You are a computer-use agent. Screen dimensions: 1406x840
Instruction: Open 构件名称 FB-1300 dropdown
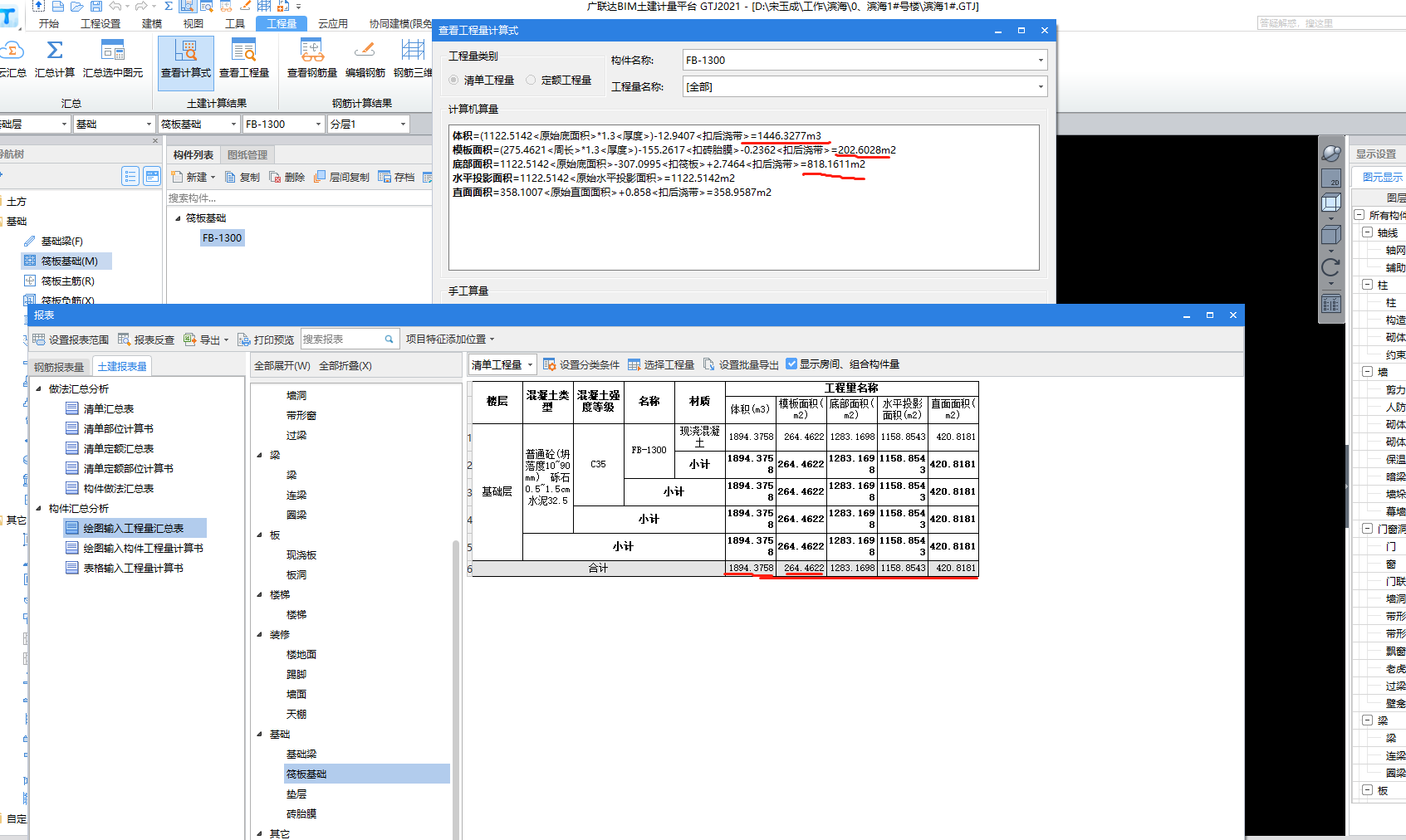click(1041, 60)
